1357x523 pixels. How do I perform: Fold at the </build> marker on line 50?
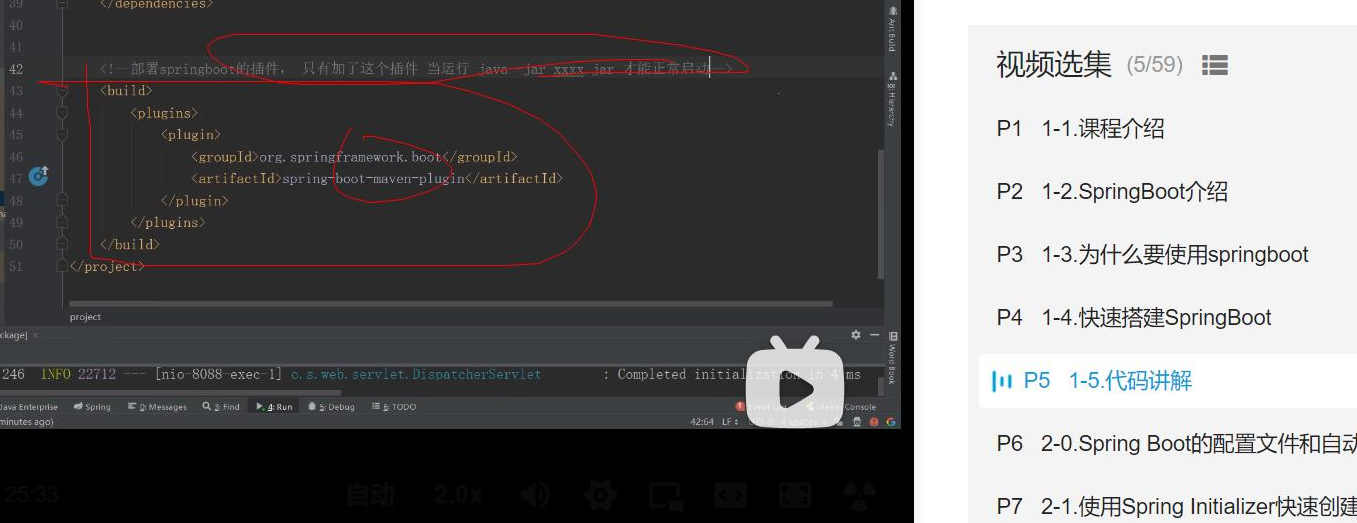click(63, 245)
